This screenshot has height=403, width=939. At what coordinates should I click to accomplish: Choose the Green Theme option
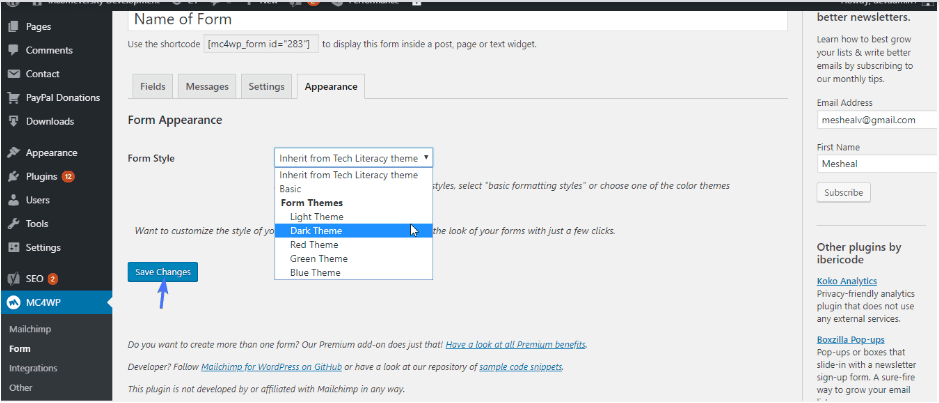click(x=353, y=259)
